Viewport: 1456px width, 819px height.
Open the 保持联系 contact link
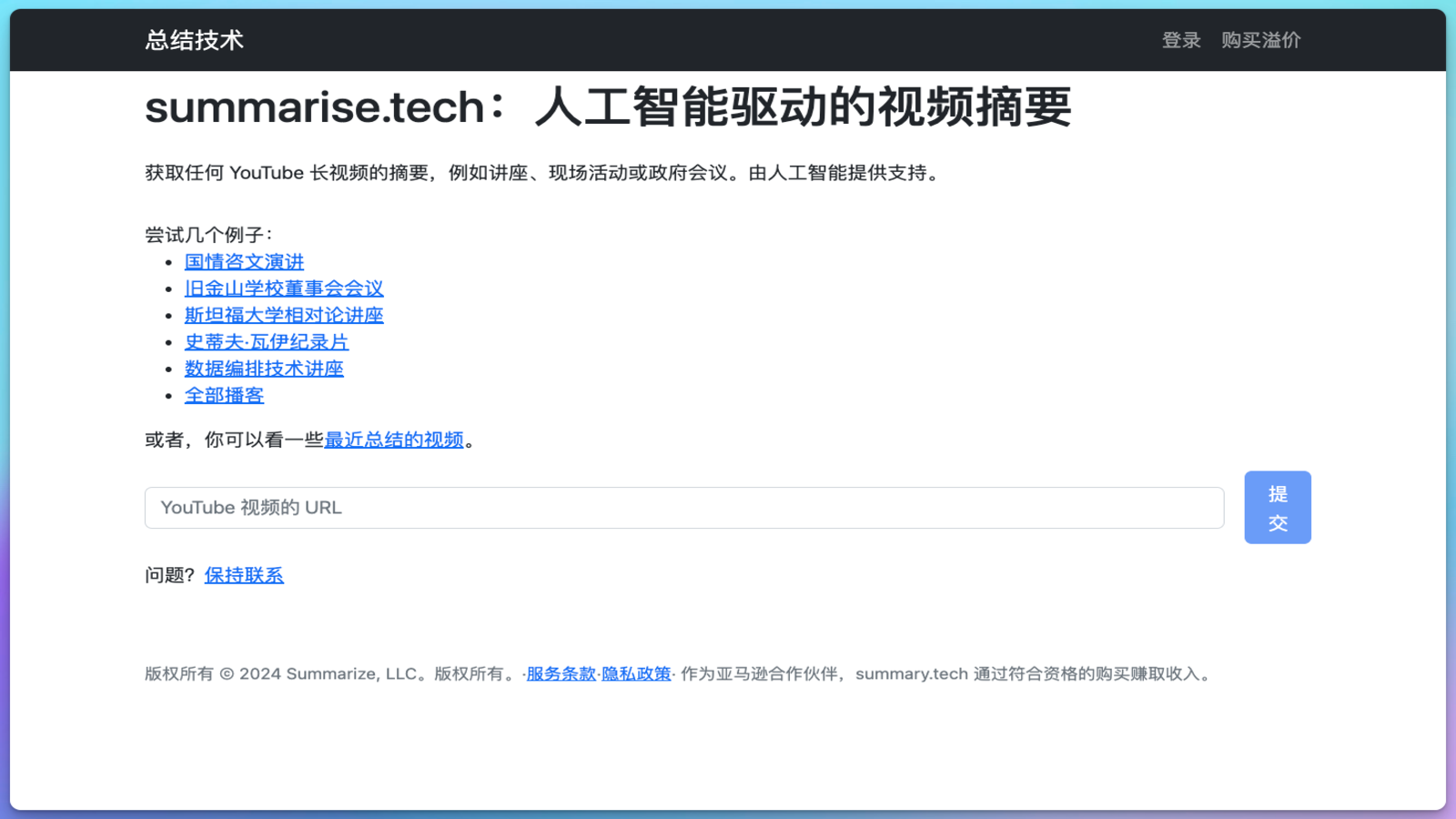244,575
